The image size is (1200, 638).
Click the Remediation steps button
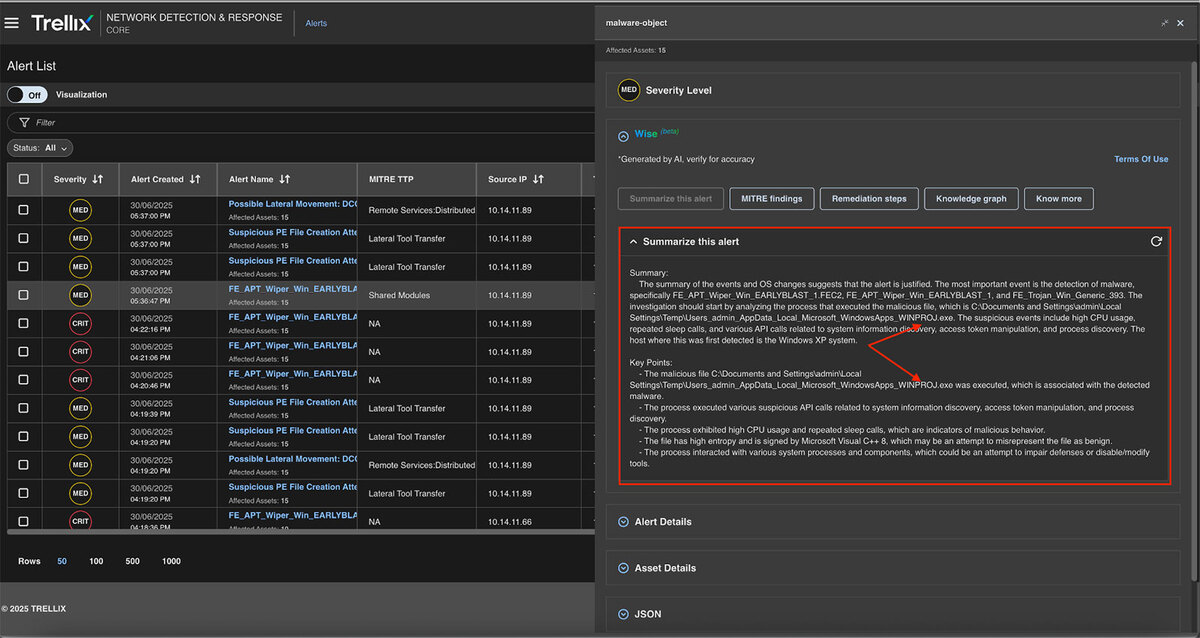[869, 198]
